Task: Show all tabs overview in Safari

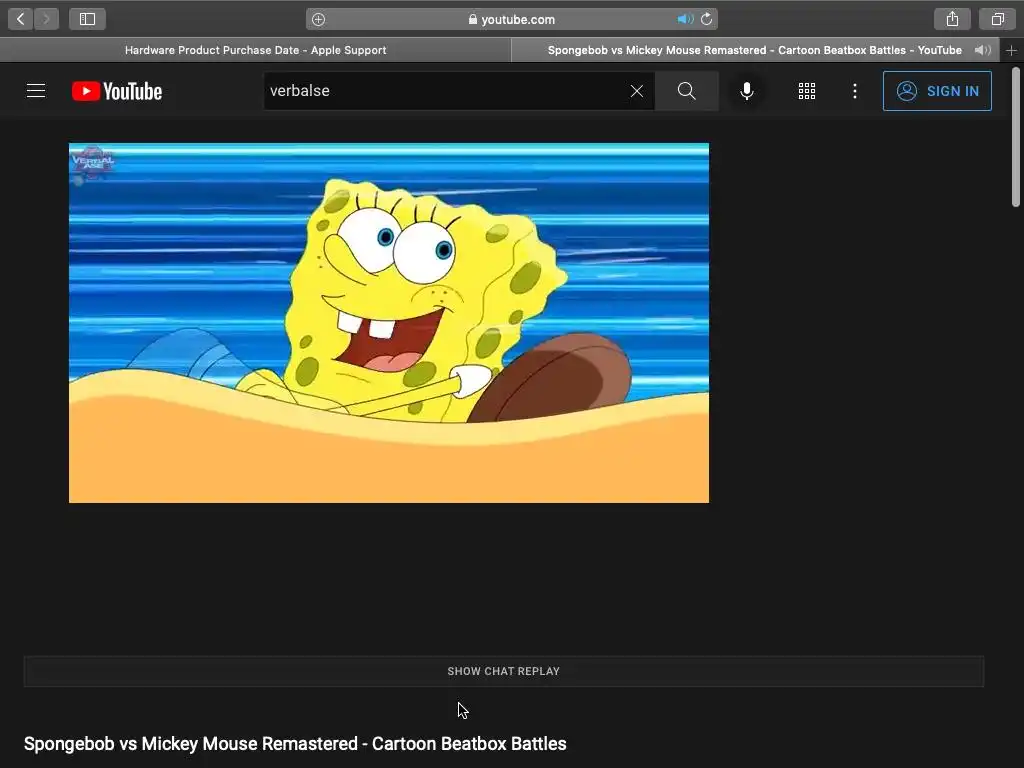Action: click(x=997, y=19)
